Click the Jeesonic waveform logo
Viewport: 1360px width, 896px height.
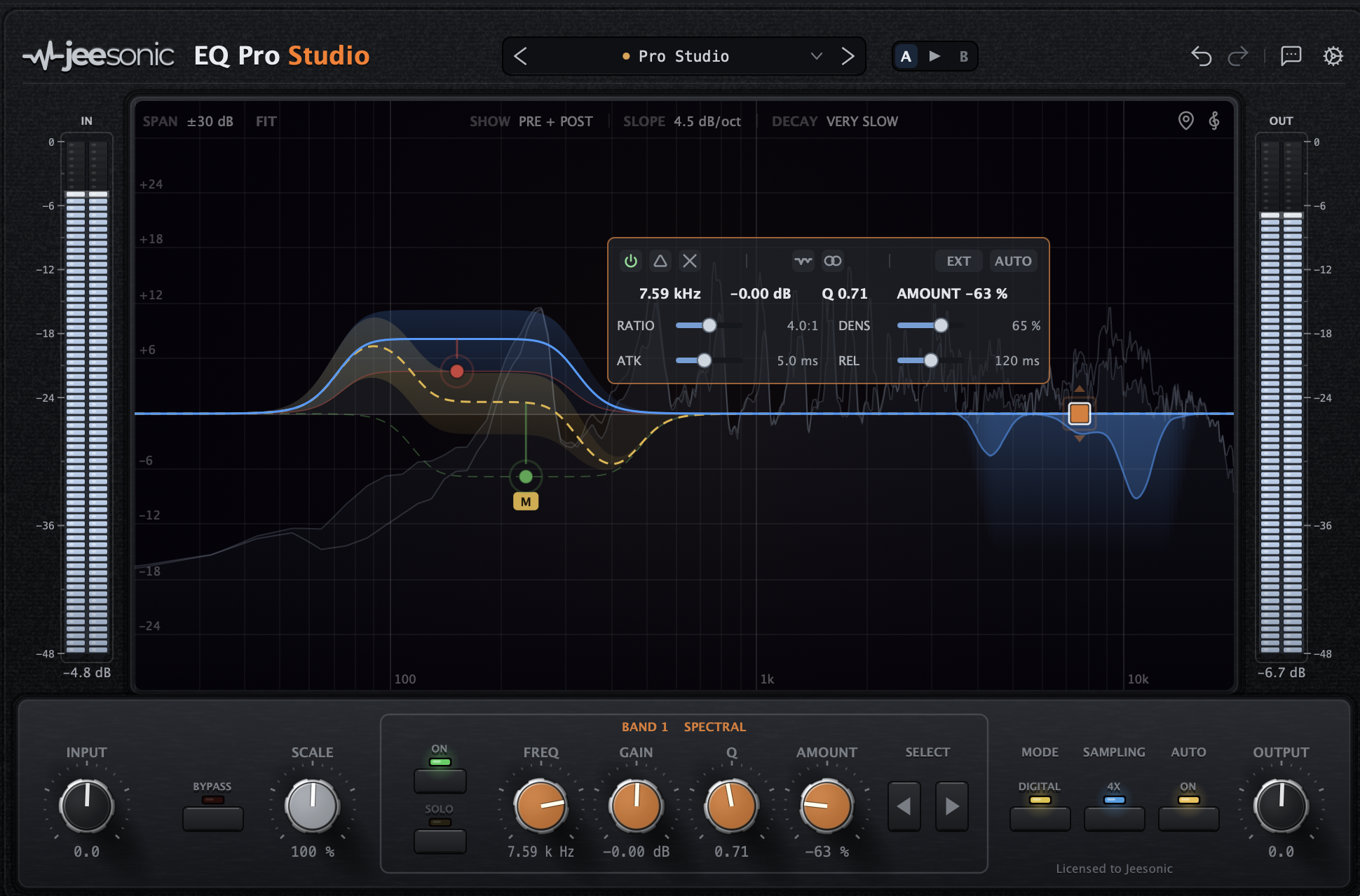[98, 55]
